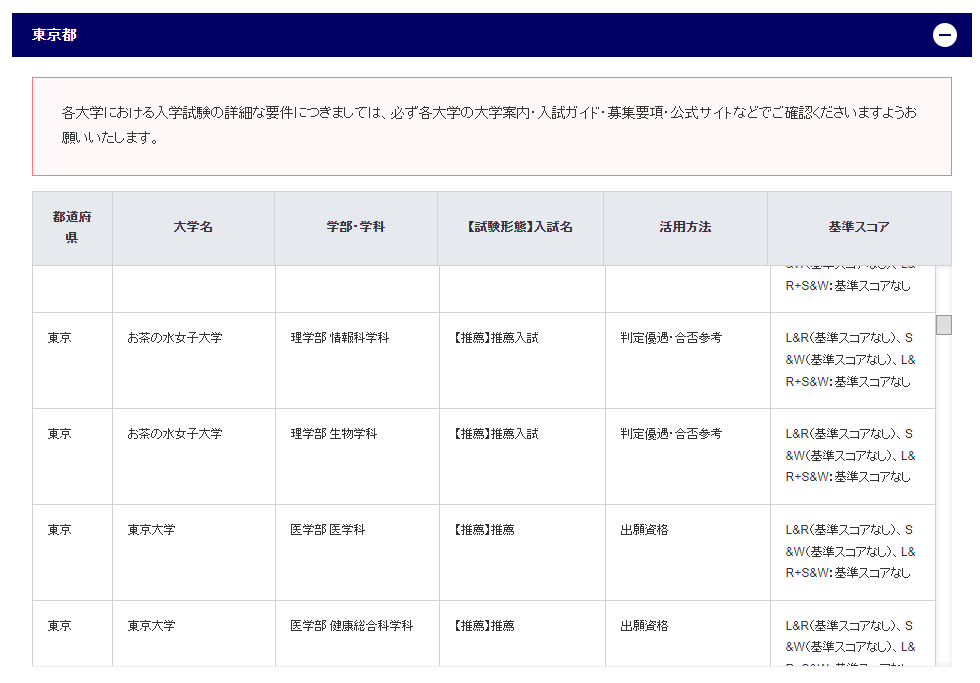Click the 都道府県 column header
980x683 pixels.
tap(72, 227)
